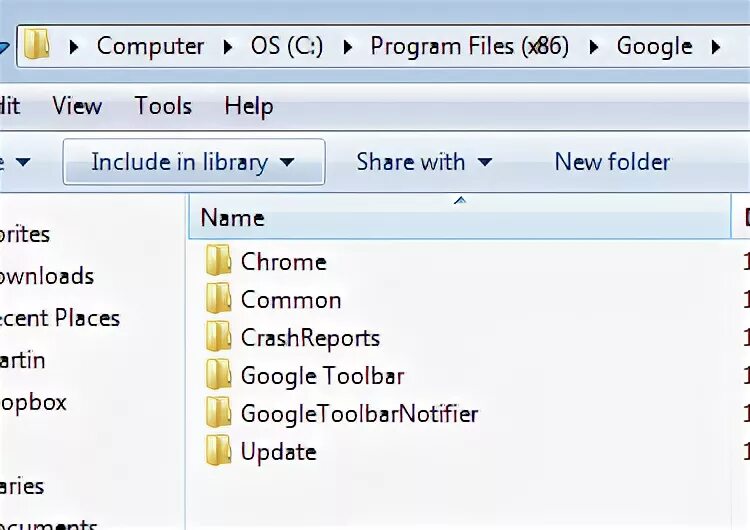Sort files by the Name column header

(460, 216)
